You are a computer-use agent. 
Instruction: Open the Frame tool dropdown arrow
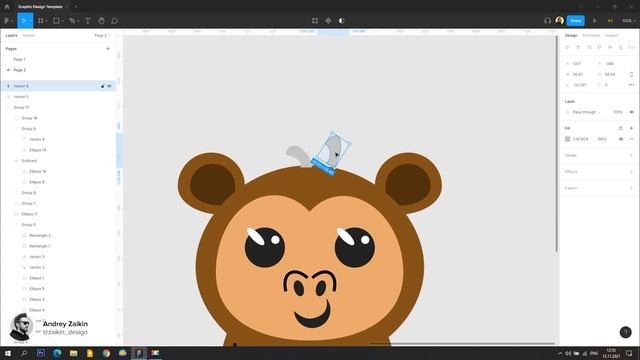(x=46, y=21)
